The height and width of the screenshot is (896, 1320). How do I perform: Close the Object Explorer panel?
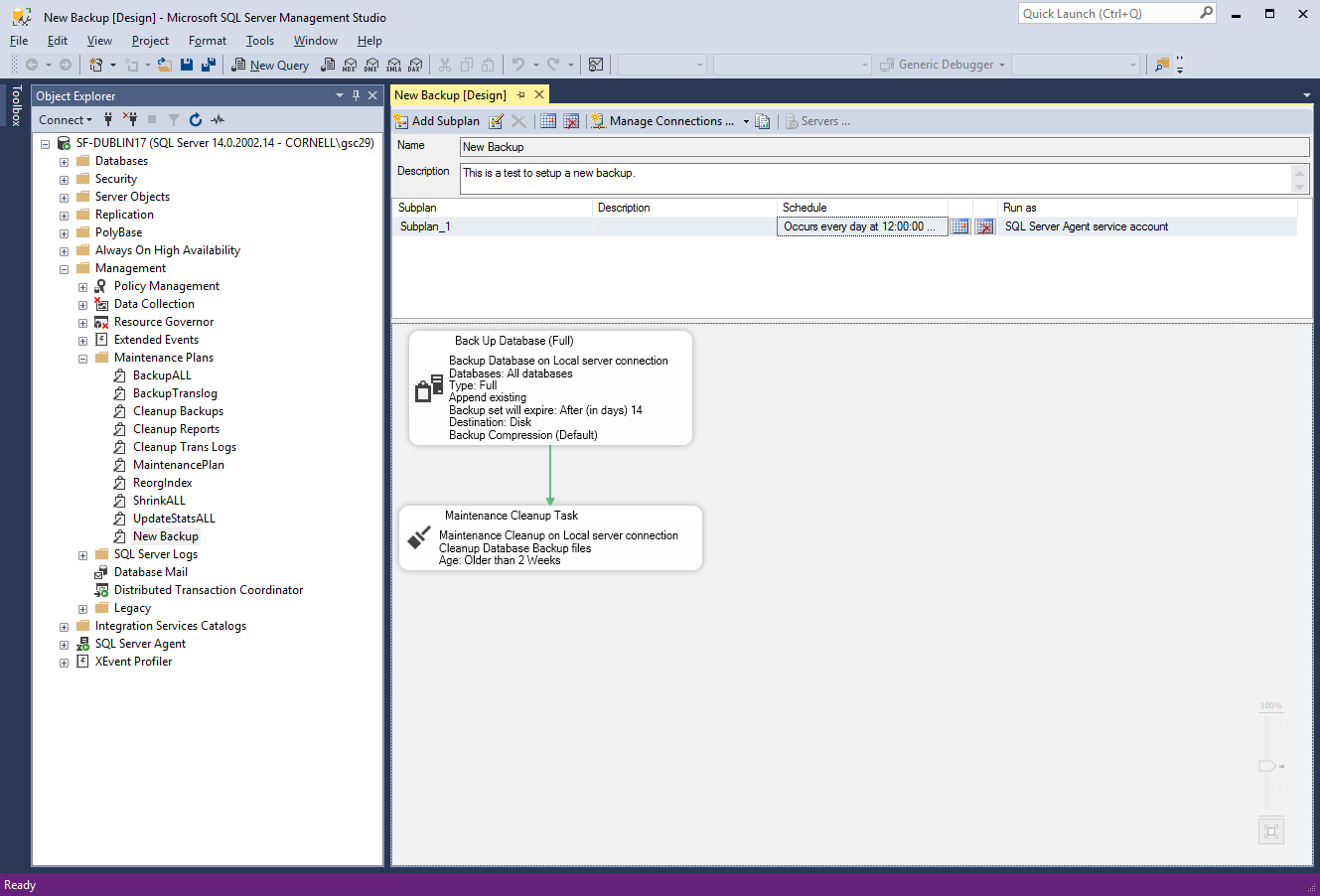point(372,95)
